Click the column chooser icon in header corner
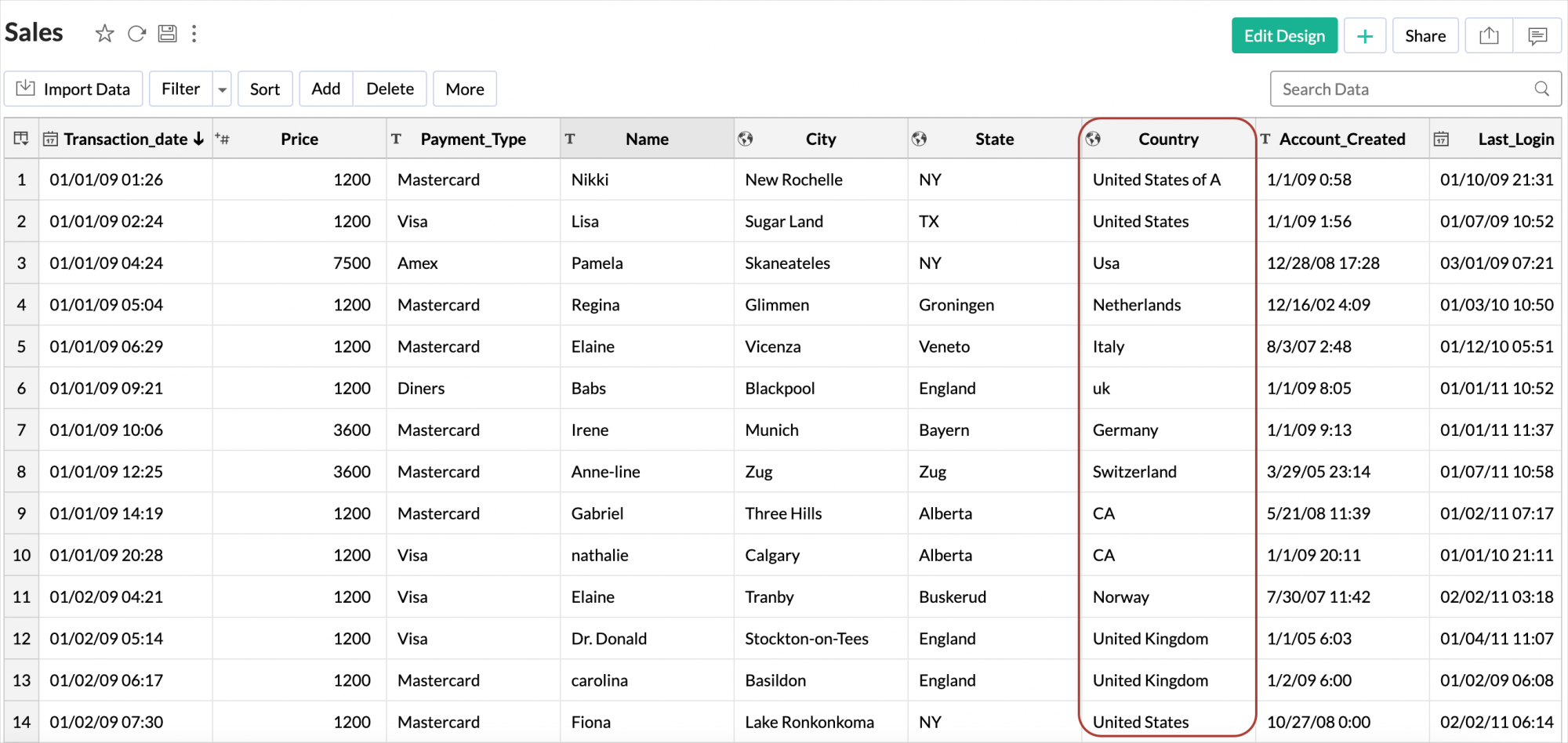Screen dimensions: 1568x743 click(x=21, y=139)
